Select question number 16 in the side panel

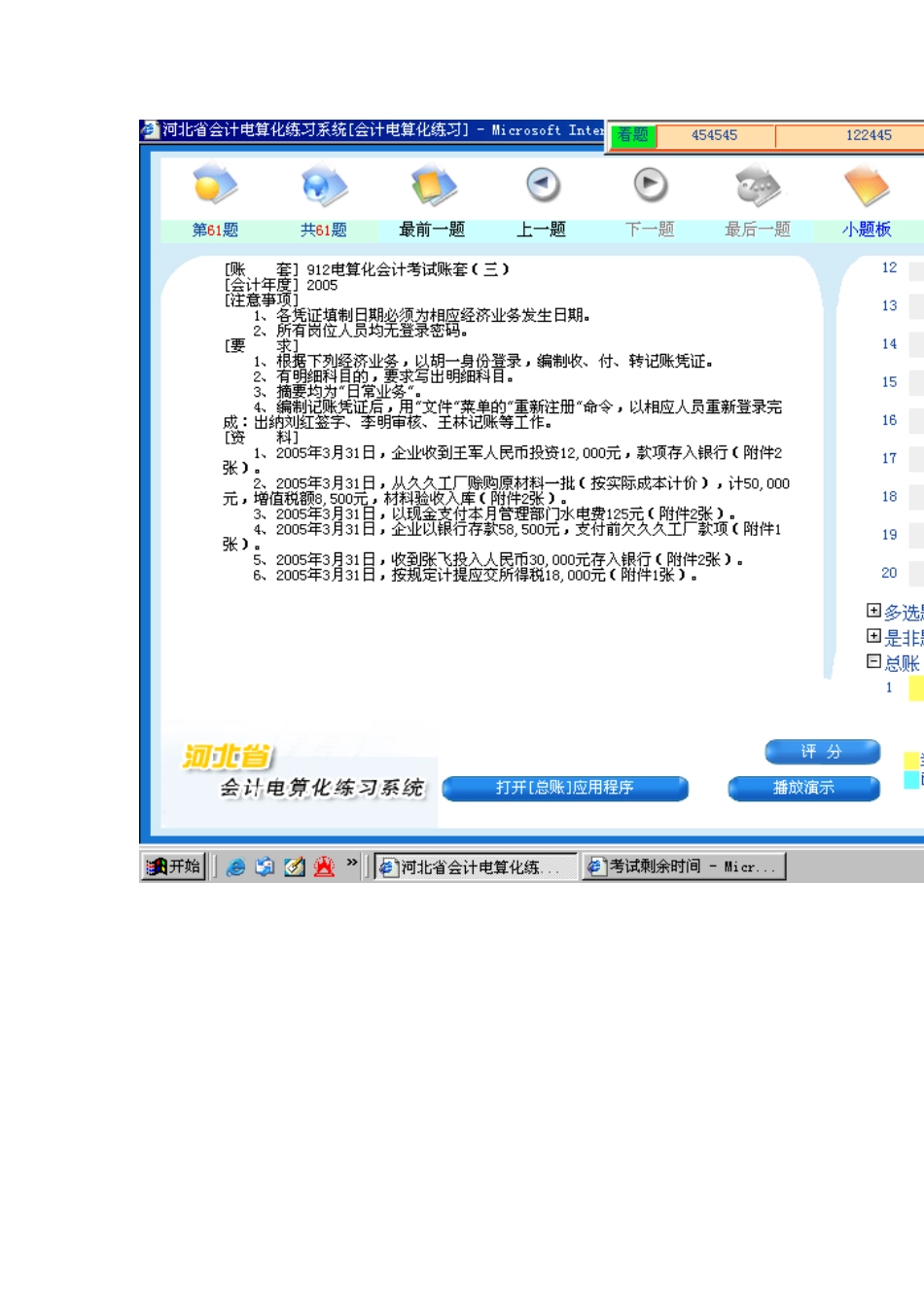[x=889, y=420]
